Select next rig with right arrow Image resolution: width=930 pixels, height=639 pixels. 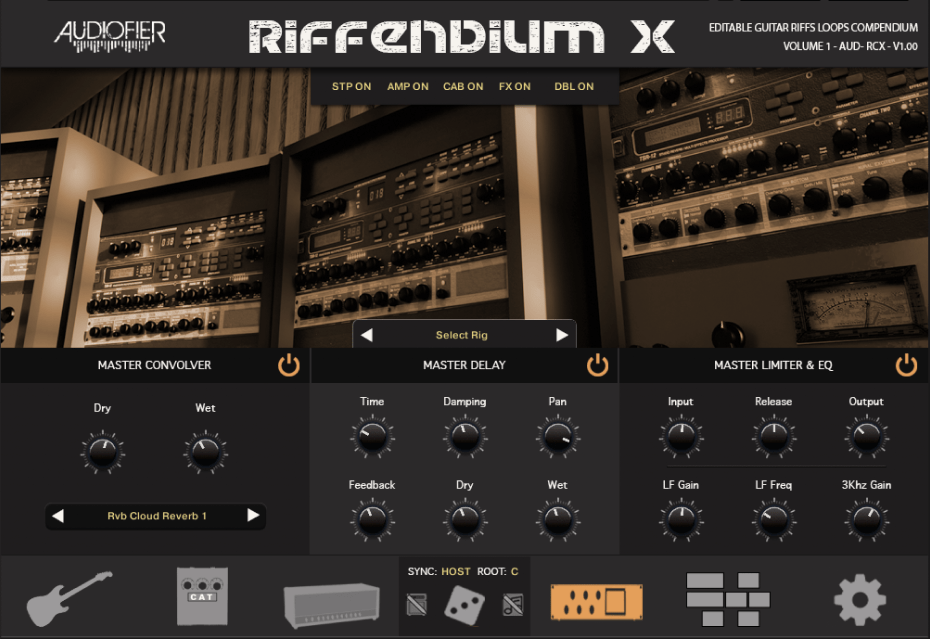coord(562,335)
